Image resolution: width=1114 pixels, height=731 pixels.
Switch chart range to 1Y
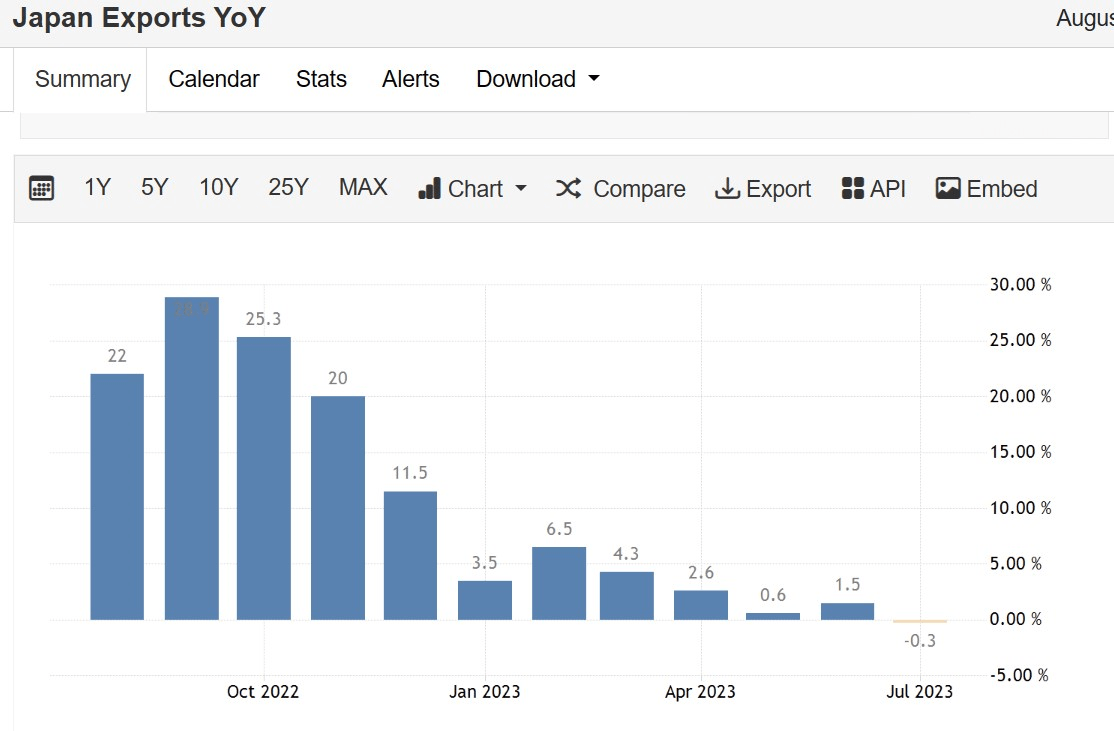tap(97, 187)
